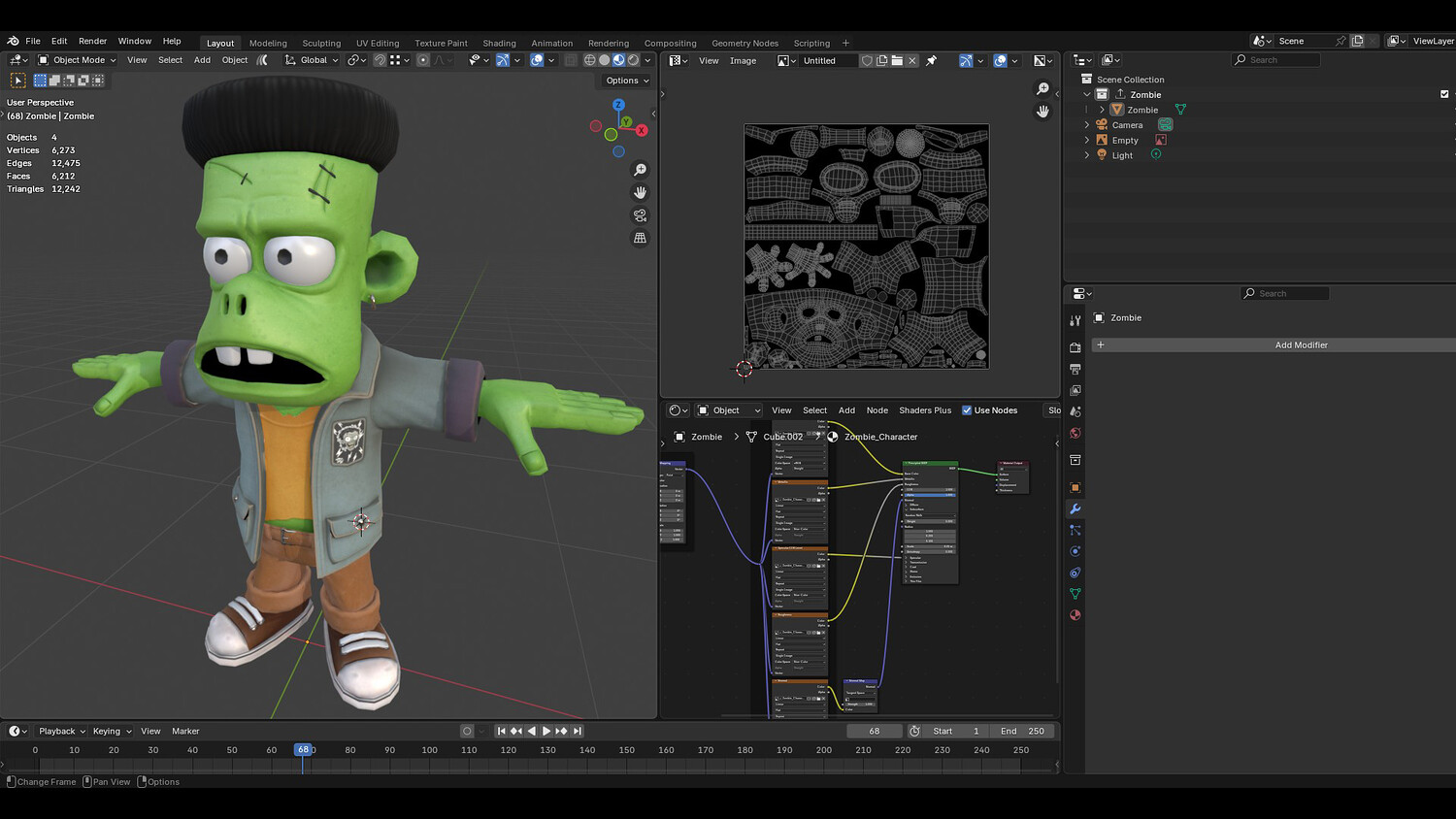
Task: Toggle proportional editing in the viewport header
Action: 423,60
